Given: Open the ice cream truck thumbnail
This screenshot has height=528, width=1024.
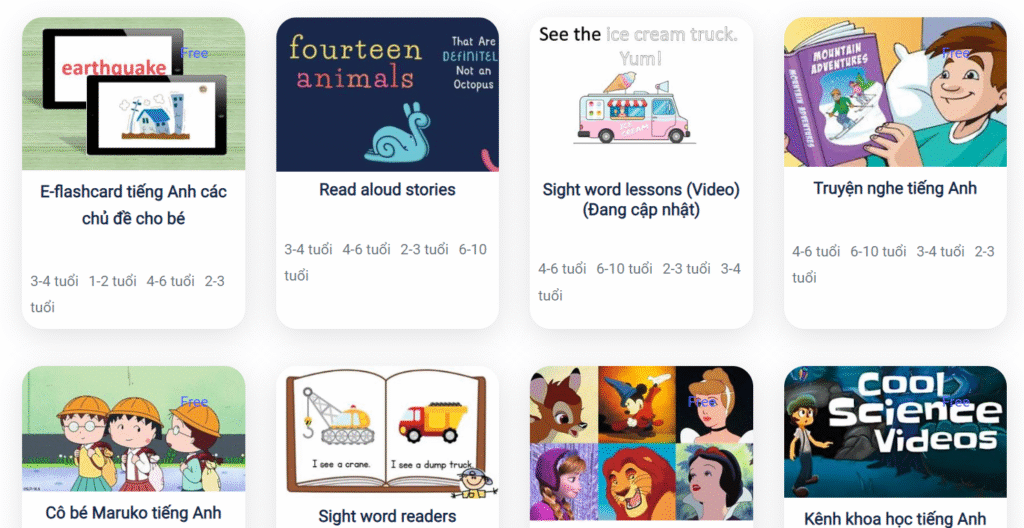Looking at the screenshot, I should point(641,95).
